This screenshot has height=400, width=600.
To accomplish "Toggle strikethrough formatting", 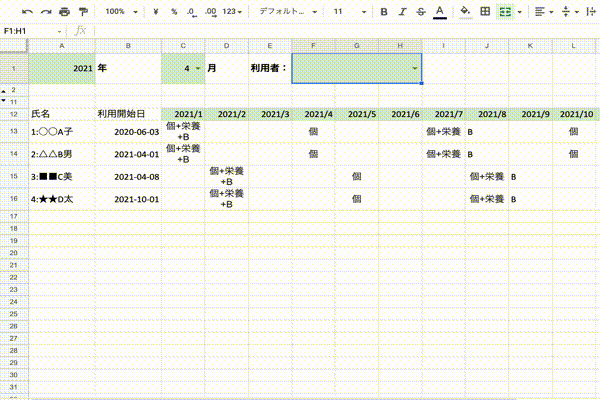I will (x=420, y=11).
